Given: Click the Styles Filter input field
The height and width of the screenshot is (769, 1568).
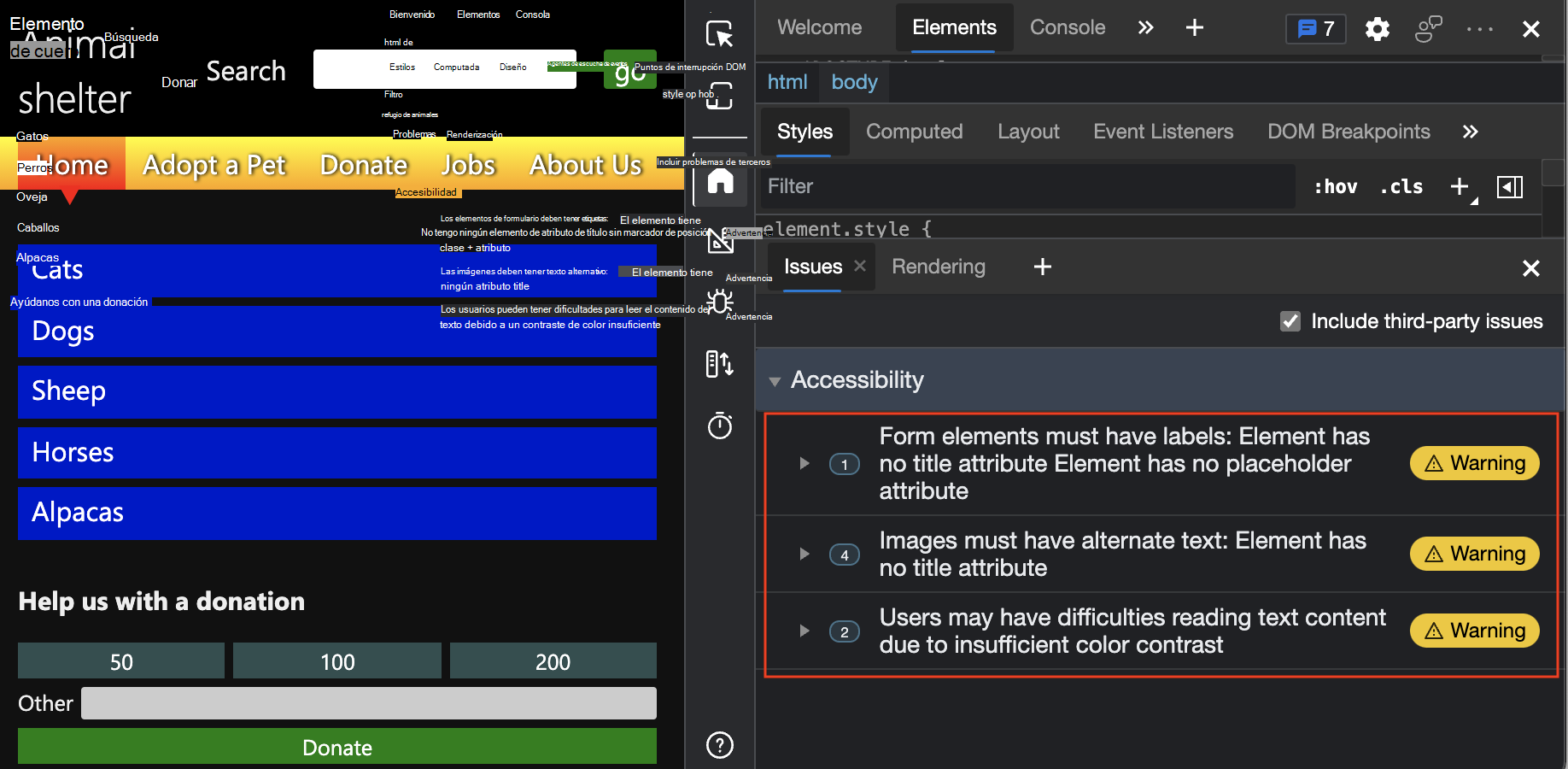Looking at the screenshot, I should point(1027,186).
